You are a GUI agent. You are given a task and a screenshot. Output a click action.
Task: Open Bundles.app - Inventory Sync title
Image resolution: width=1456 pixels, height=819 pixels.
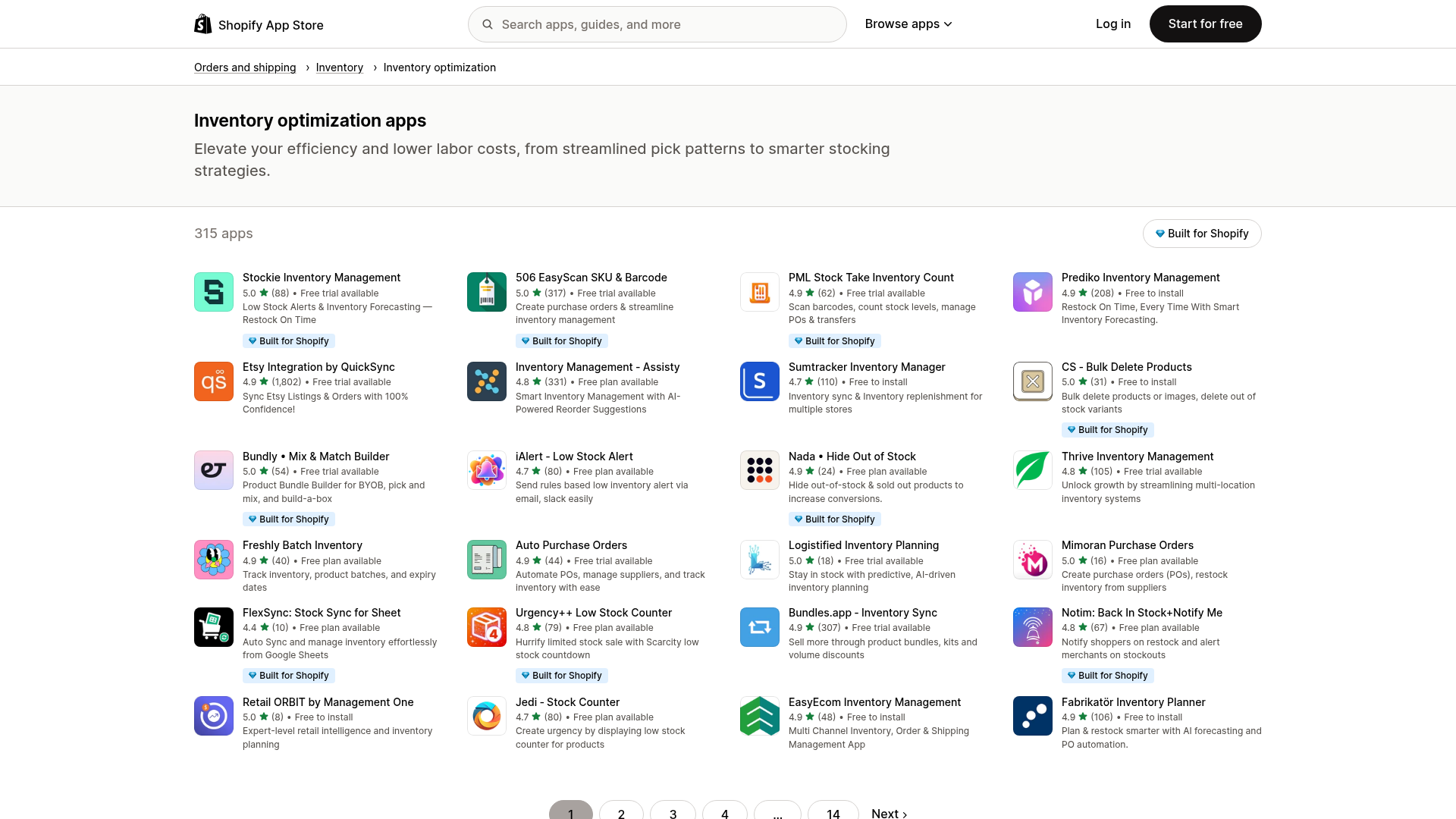point(863,613)
